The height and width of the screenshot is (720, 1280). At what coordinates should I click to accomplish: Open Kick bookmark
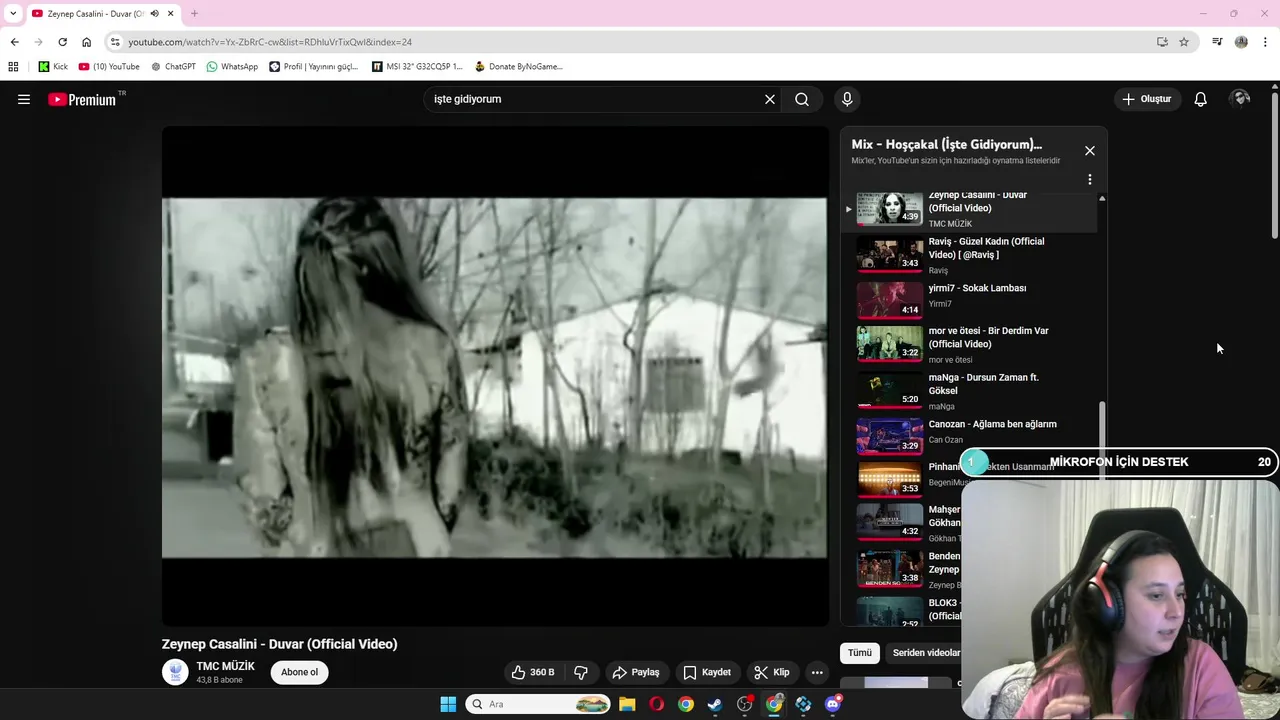[53, 67]
